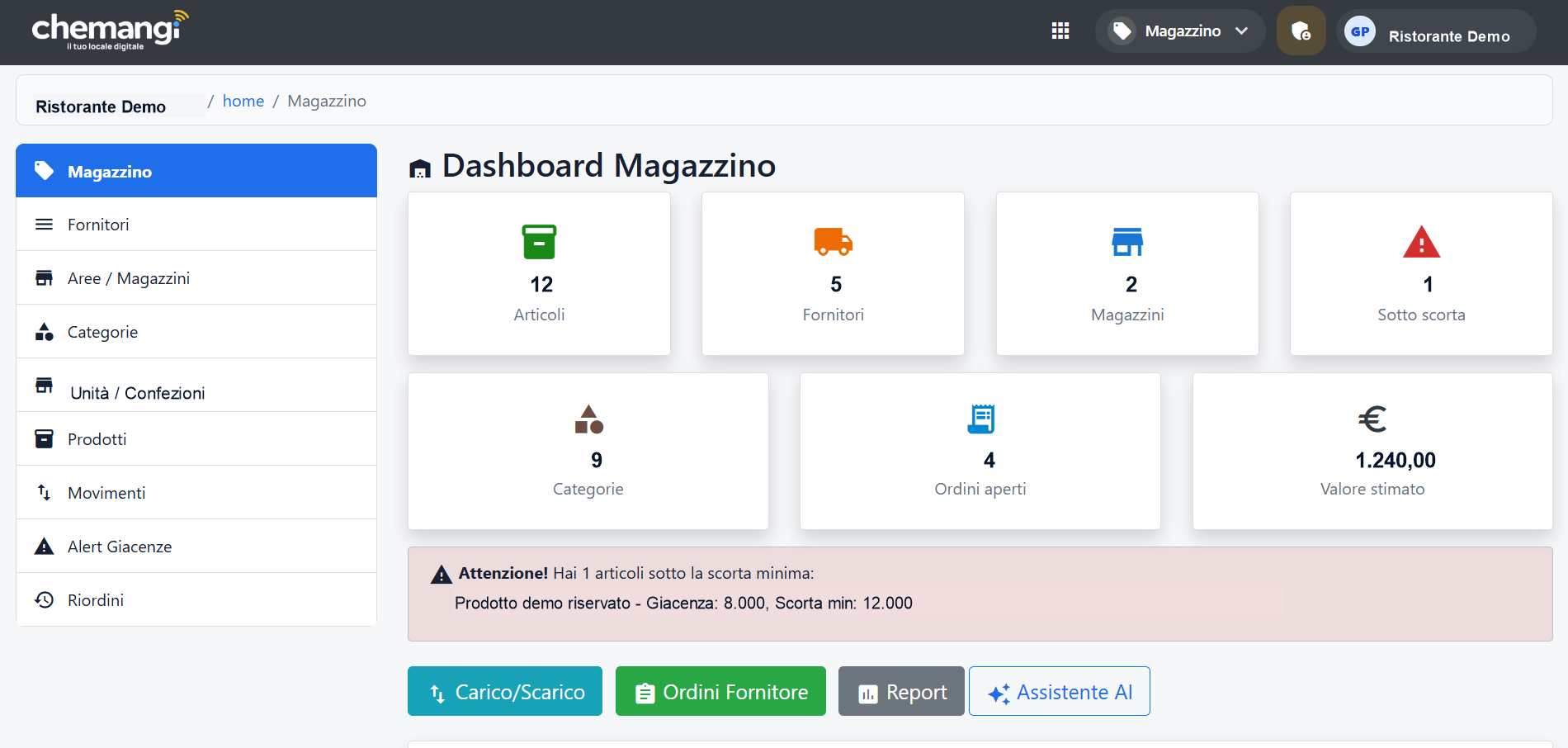
Task: Open Fornitori in the sidebar
Action: pos(196,225)
